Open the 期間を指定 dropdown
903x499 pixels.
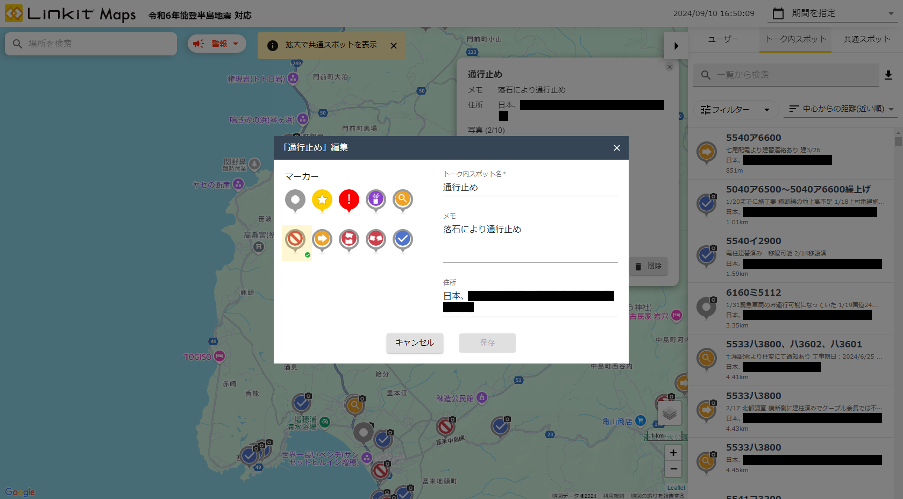click(833, 13)
